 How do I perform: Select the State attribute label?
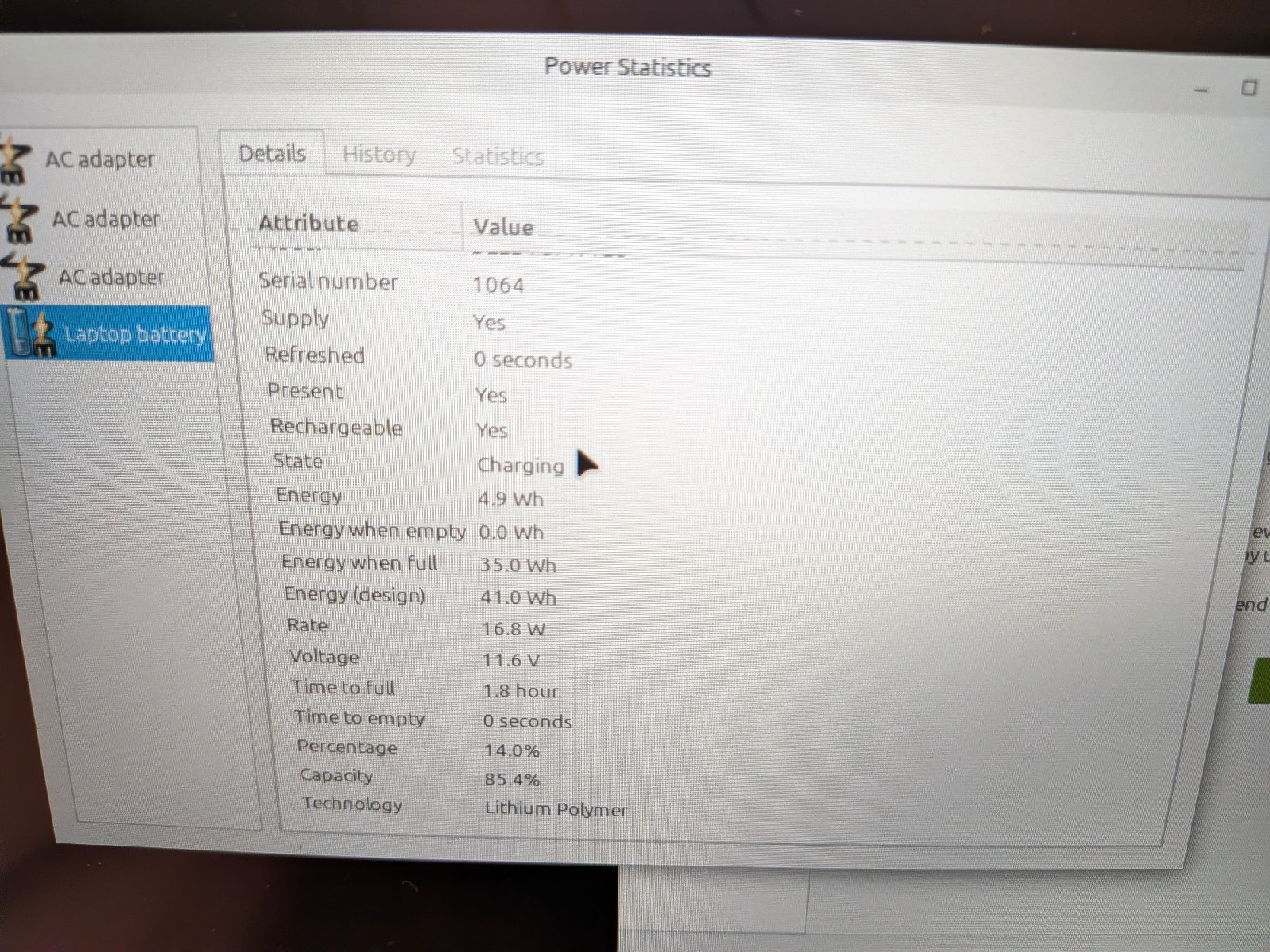pyautogui.click(x=298, y=461)
